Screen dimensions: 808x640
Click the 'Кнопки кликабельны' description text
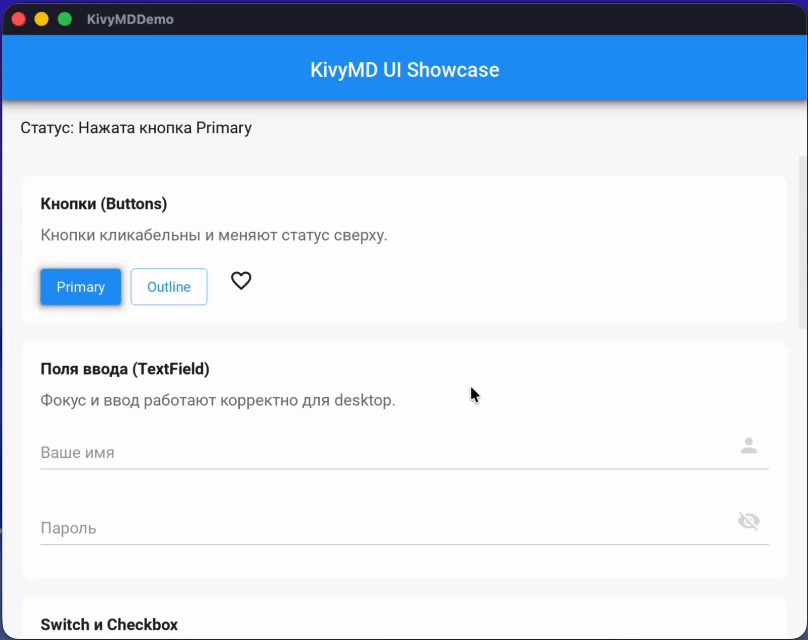coord(213,236)
